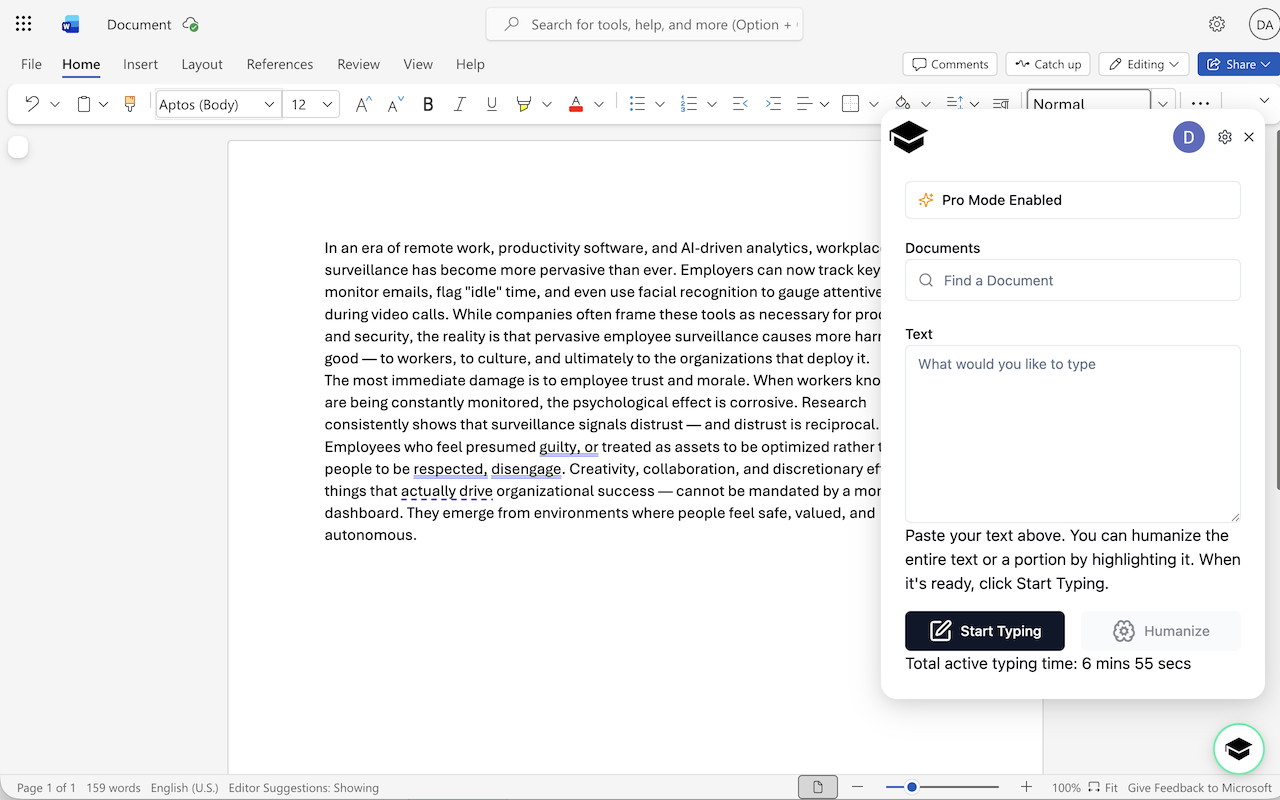Image resolution: width=1280 pixels, height=800 pixels.
Task: Open the more ribbon options ellipsis
Action: [x=1201, y=104]
